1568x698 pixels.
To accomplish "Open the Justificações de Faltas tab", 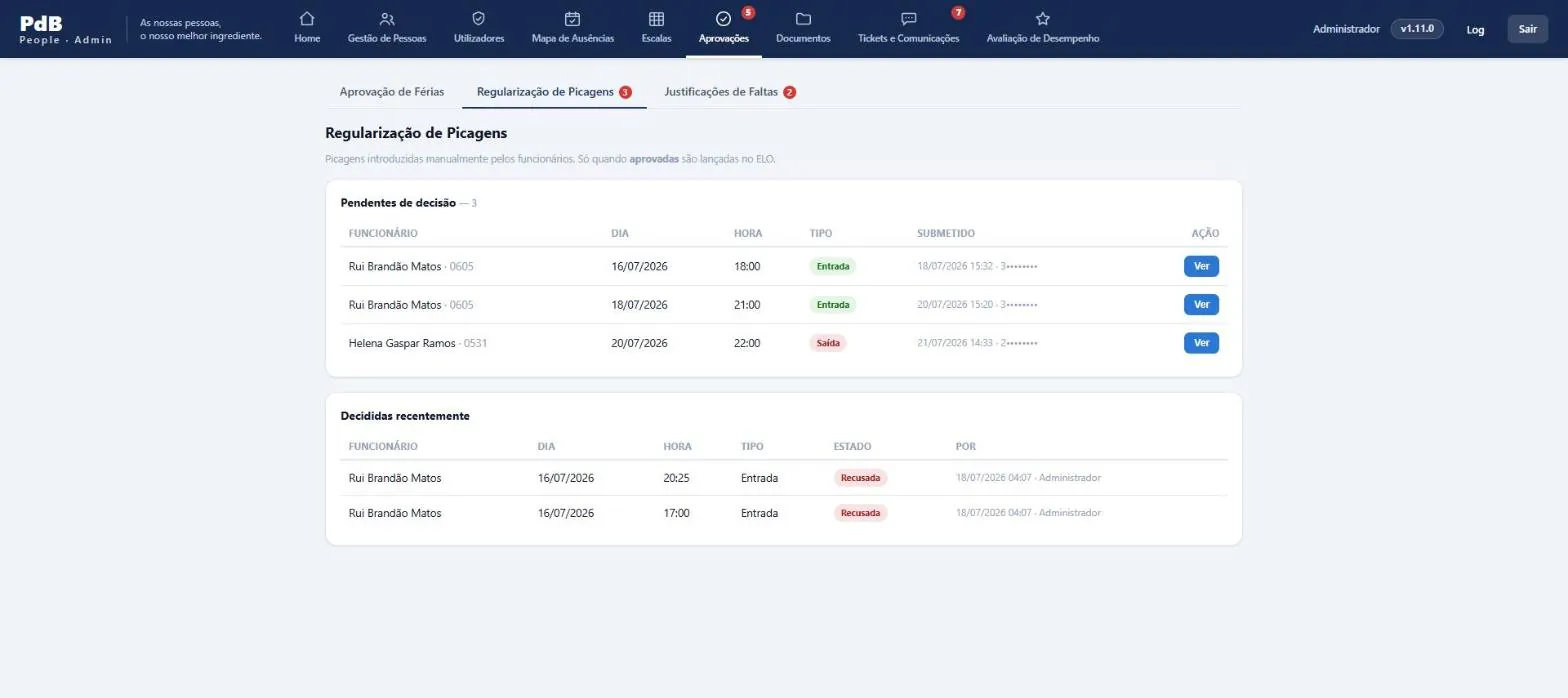I will pos(730,92).
